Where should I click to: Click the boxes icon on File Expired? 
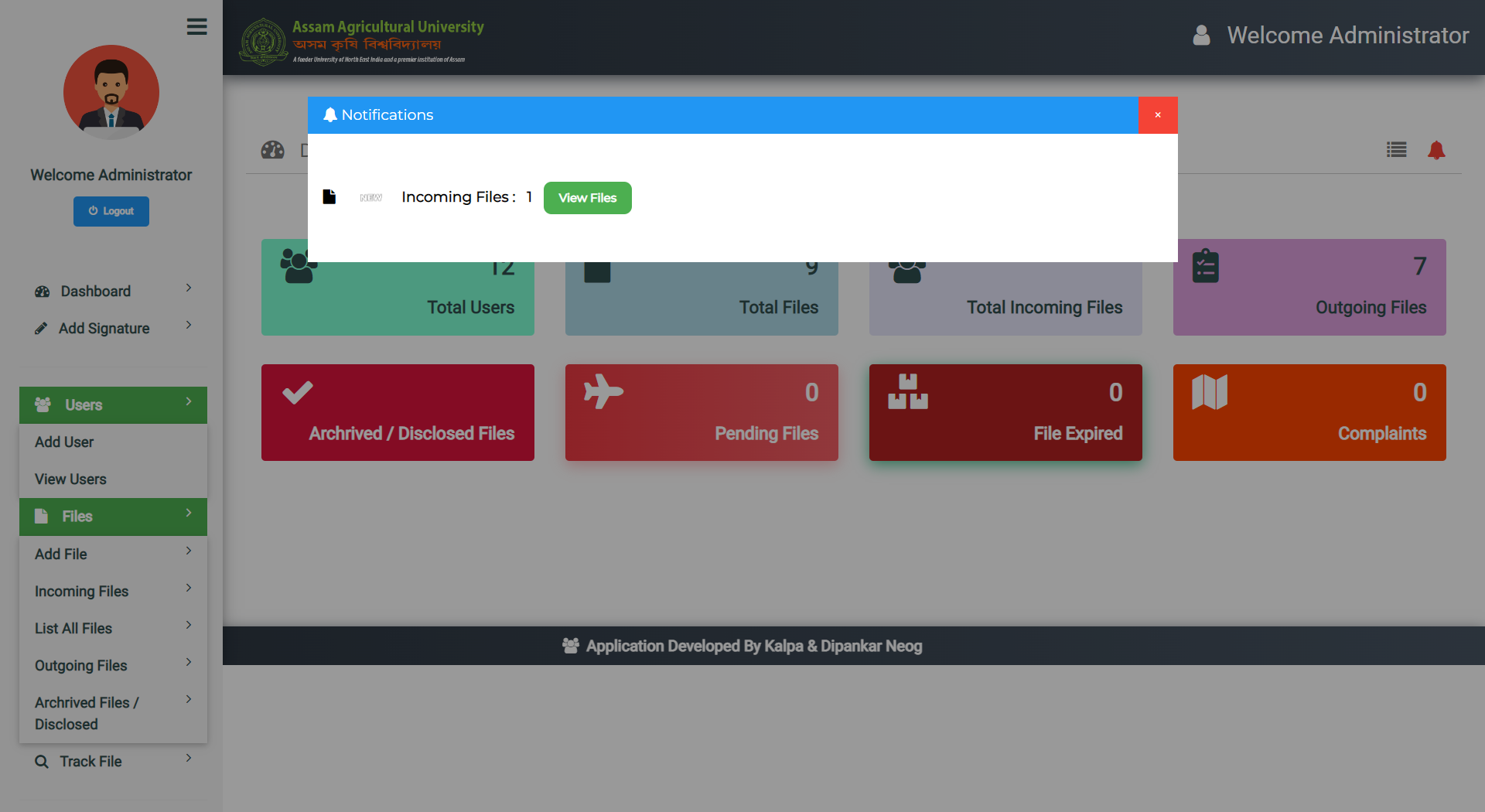coord(907,392)
